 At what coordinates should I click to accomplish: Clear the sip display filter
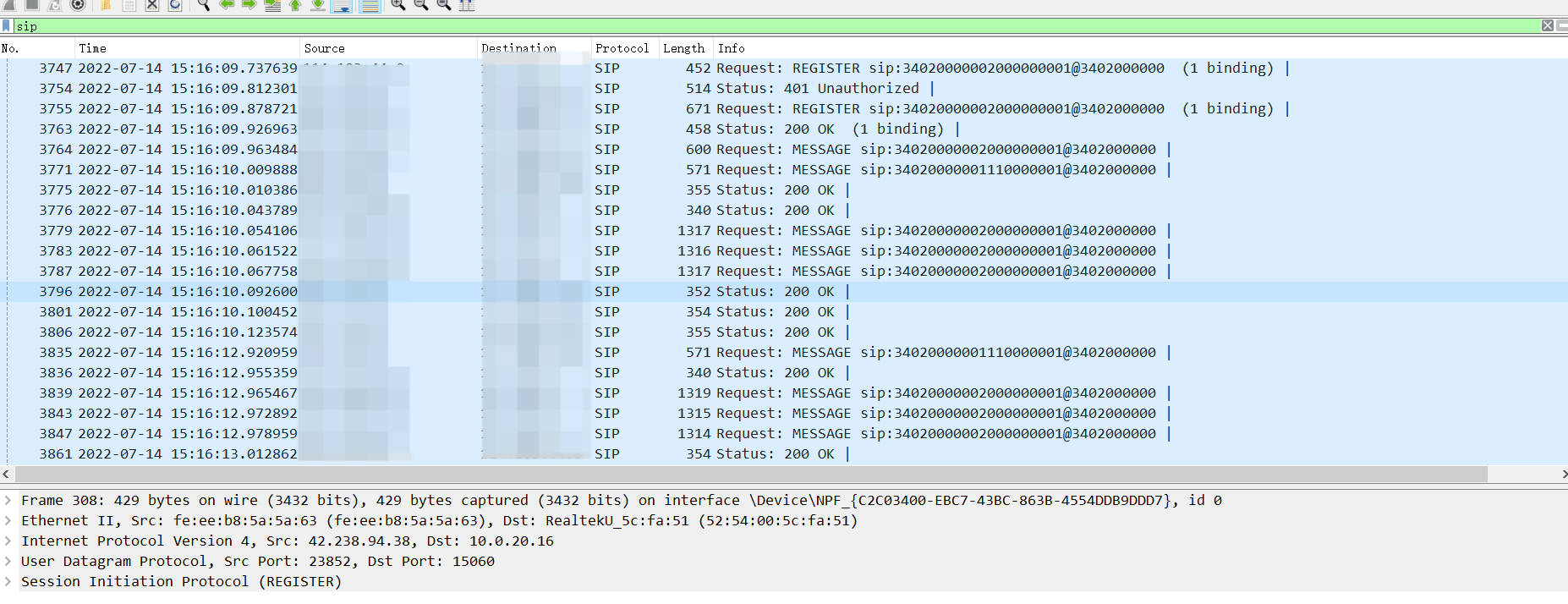pyautogui.click(x=1548, y=25)
